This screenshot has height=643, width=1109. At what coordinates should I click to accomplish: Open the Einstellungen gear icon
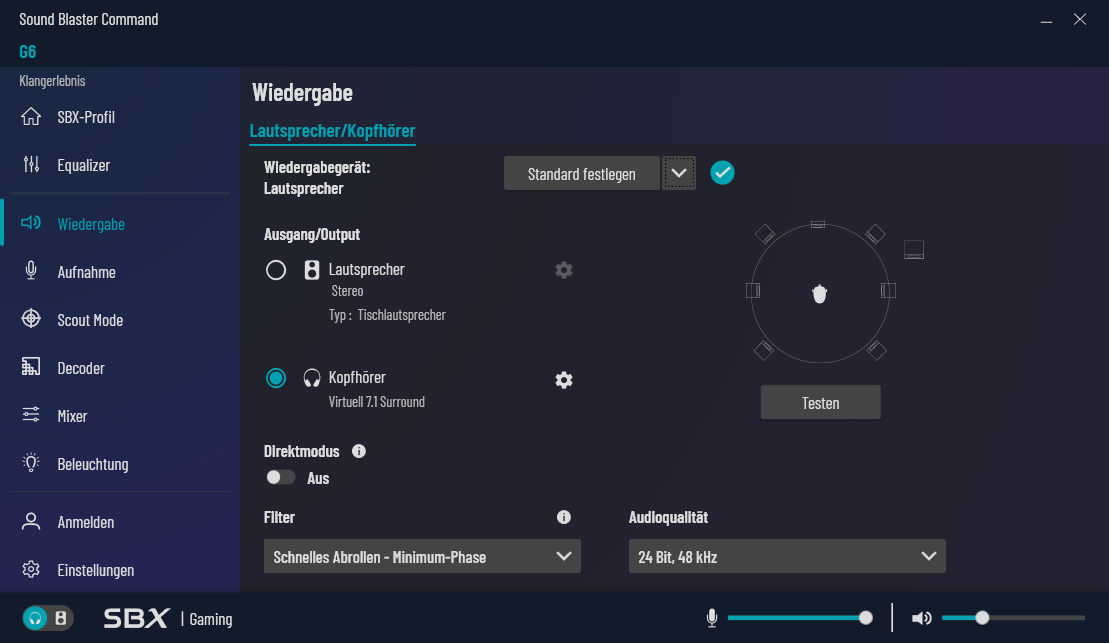[x=31, y=569]
